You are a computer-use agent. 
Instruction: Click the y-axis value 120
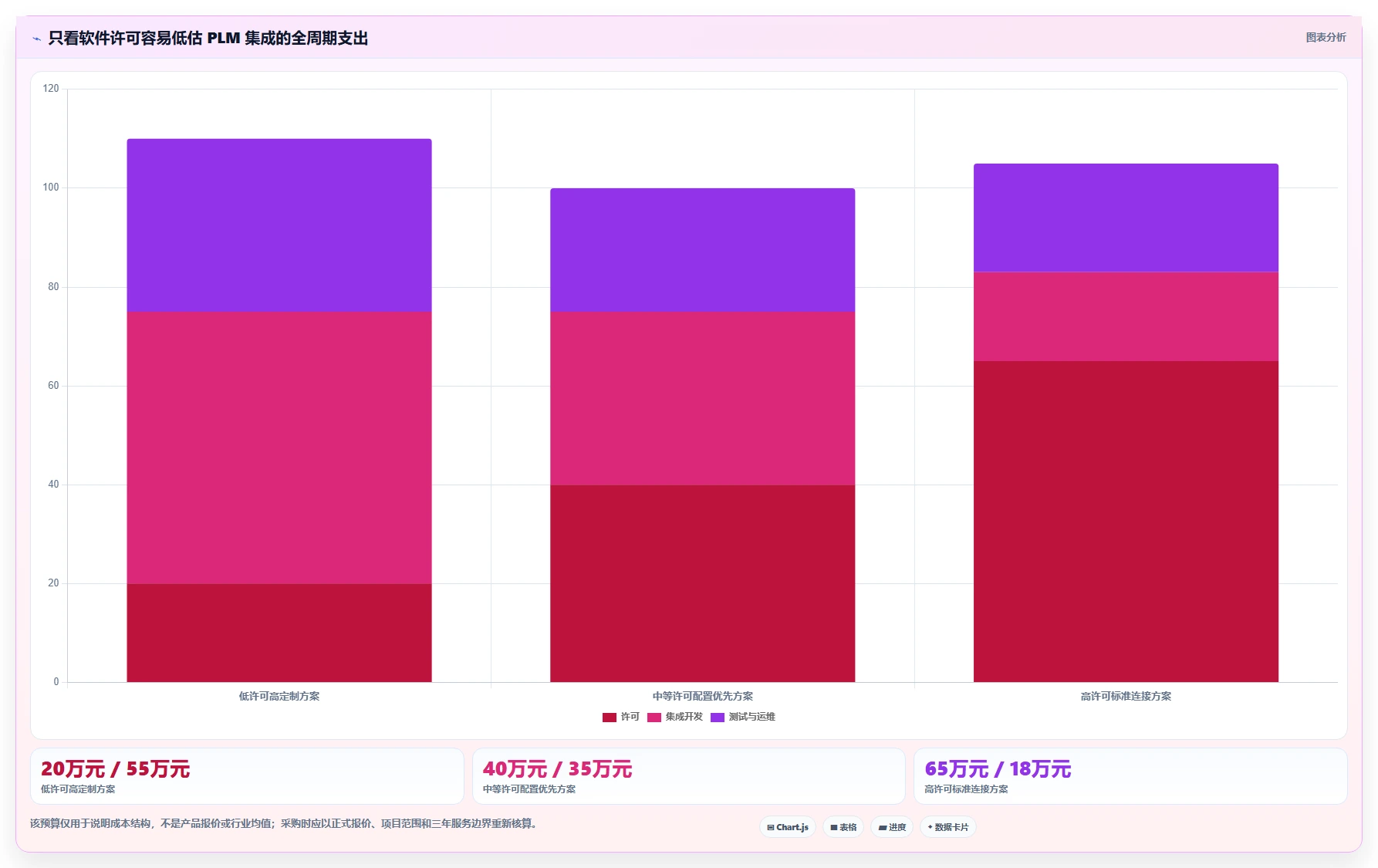coord(51,89)
